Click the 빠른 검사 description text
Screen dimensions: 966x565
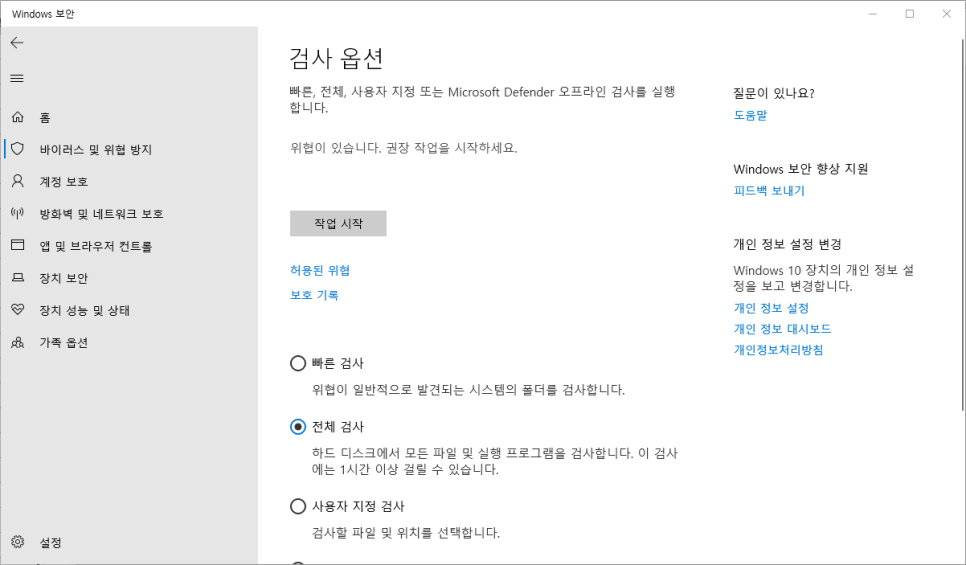[x=468, y=389]
